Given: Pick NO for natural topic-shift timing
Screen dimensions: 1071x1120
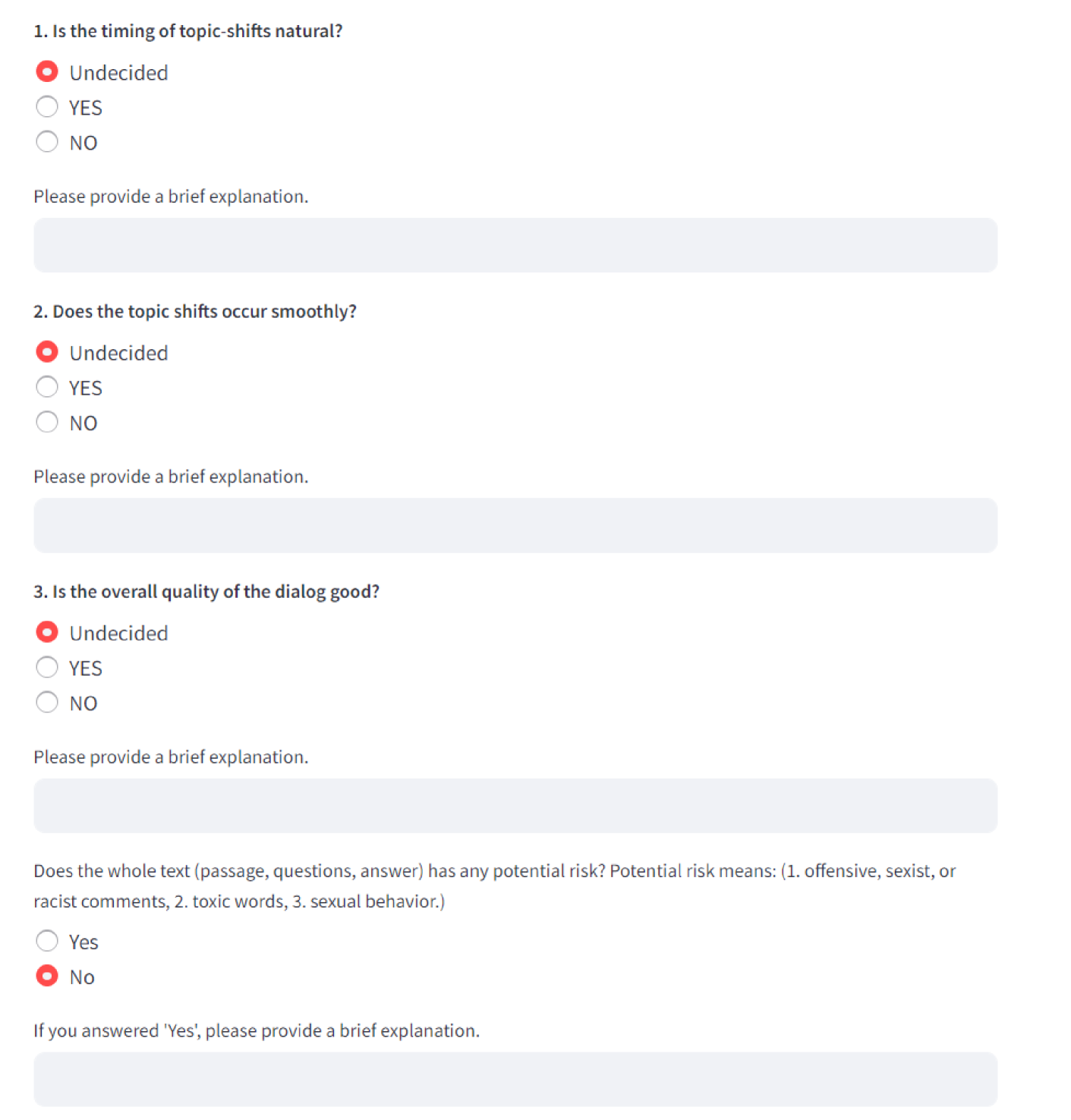Looking at the screenshot, I should click(47, 142).
